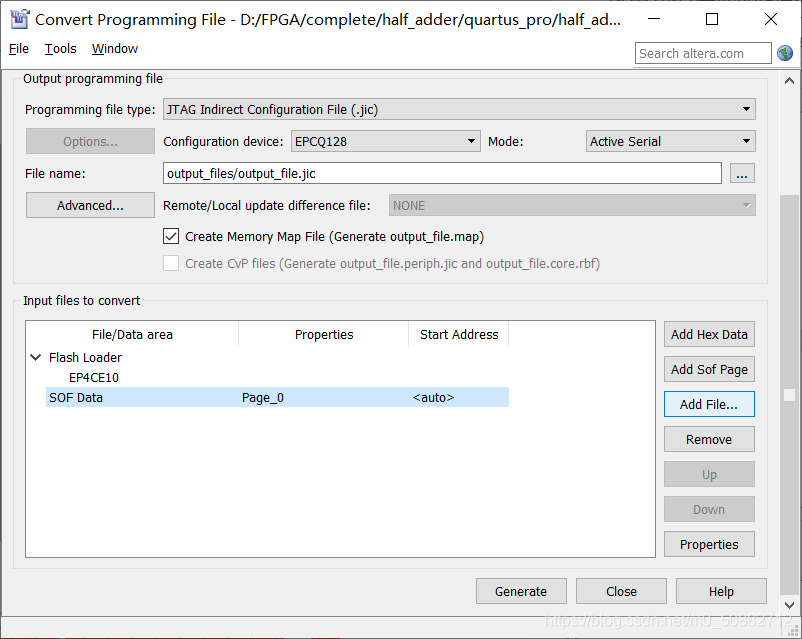Viewport: 802px width, 639px height.
Task: Open Programming file type dropdown
Action: [x=459, y=109]
